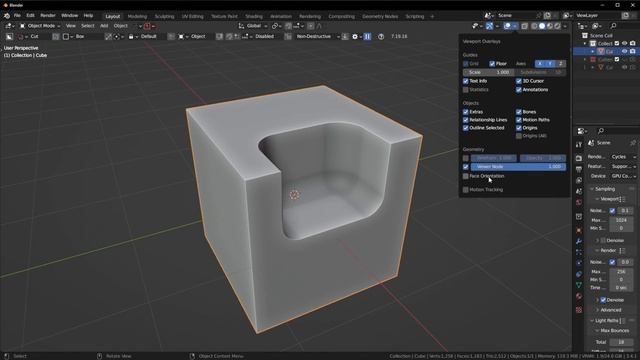Open the Tool properties tab
This screenshot has height=360, width=640.
tap(579, 144)
